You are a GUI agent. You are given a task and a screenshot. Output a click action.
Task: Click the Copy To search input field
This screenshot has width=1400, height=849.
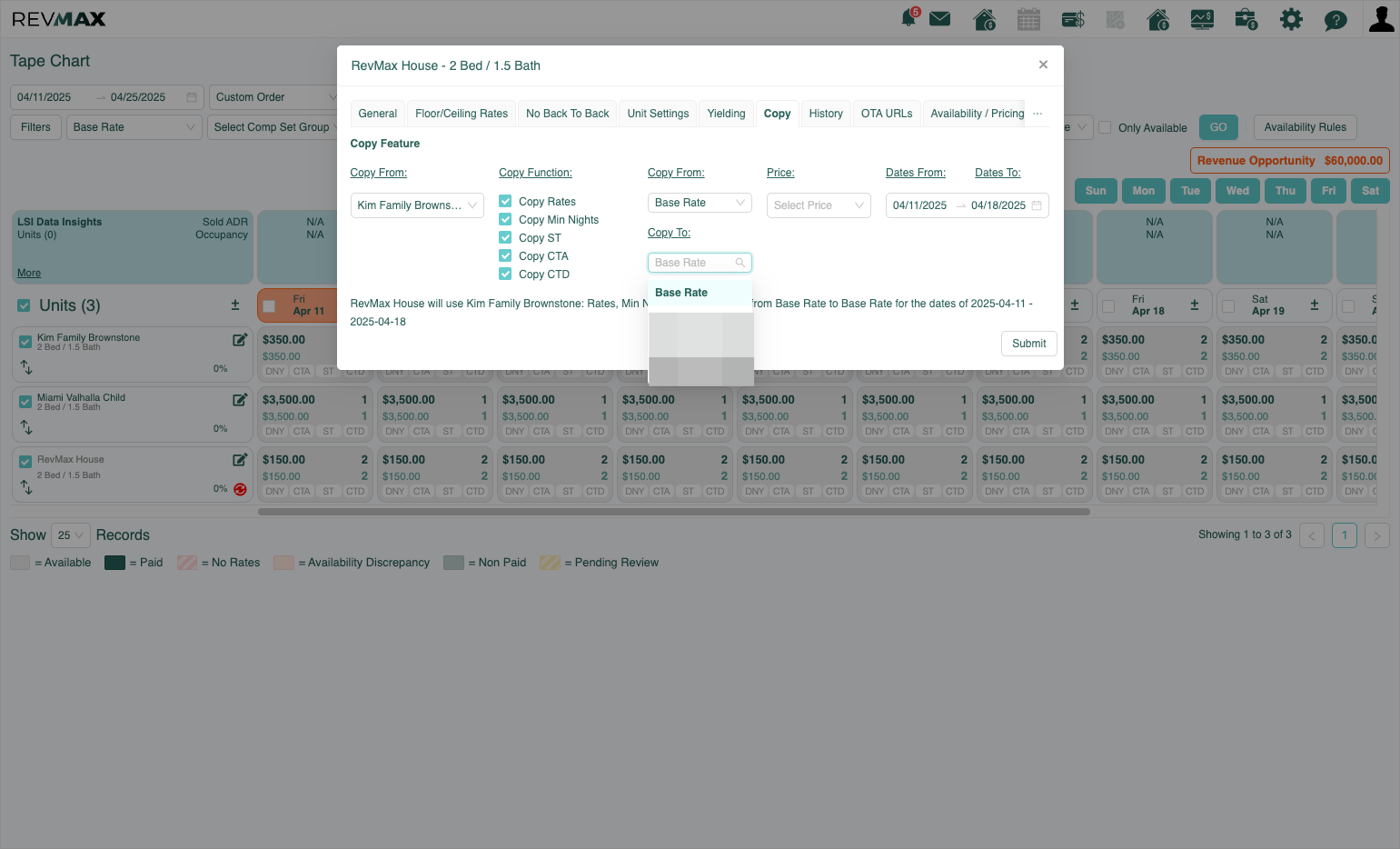[700, 263]
